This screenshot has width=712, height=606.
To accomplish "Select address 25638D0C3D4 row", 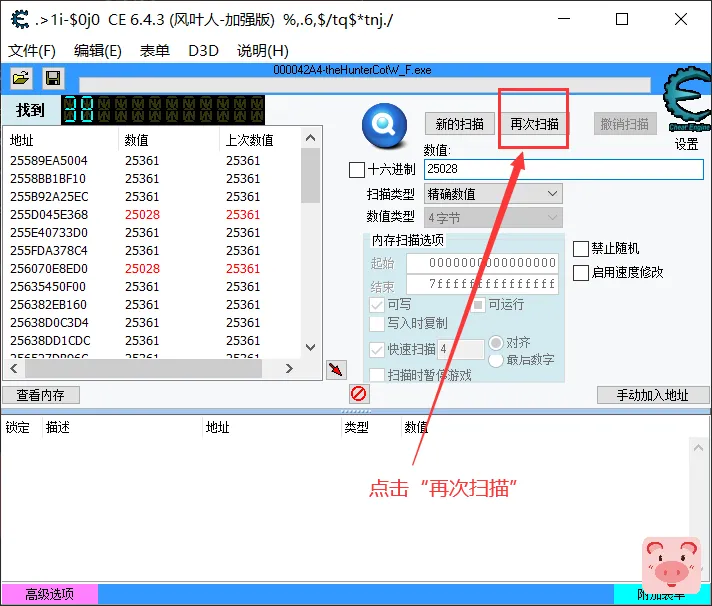I will tap(152, 323).
